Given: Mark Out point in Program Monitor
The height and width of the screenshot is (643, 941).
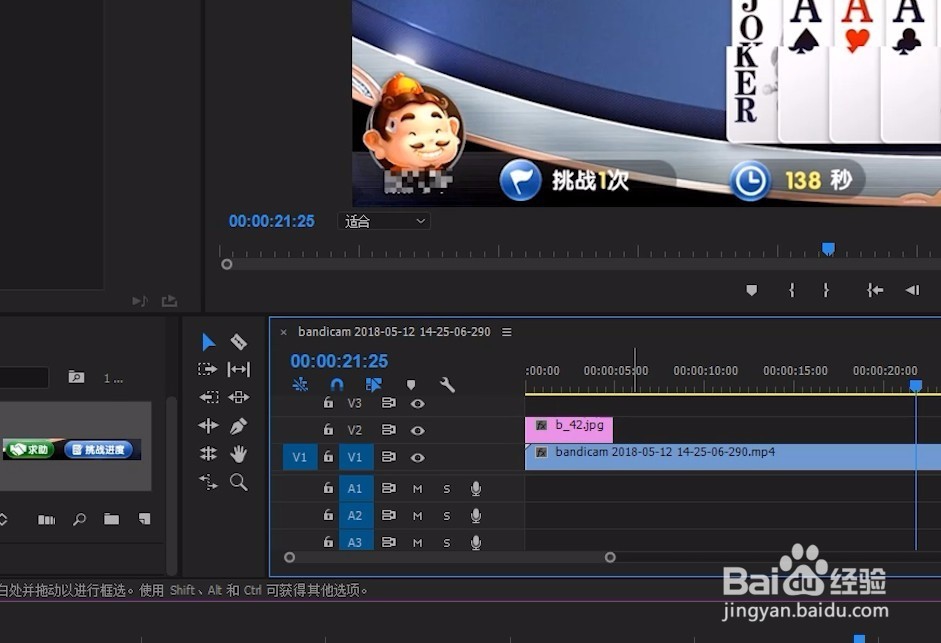Looking at the screenshot, I should 826,291.
